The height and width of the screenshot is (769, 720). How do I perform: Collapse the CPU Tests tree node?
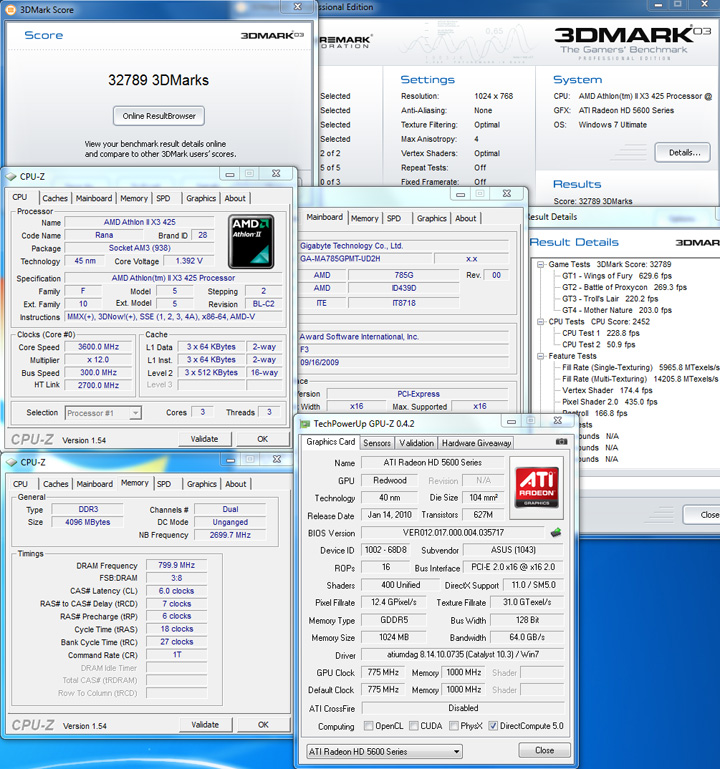540,322
